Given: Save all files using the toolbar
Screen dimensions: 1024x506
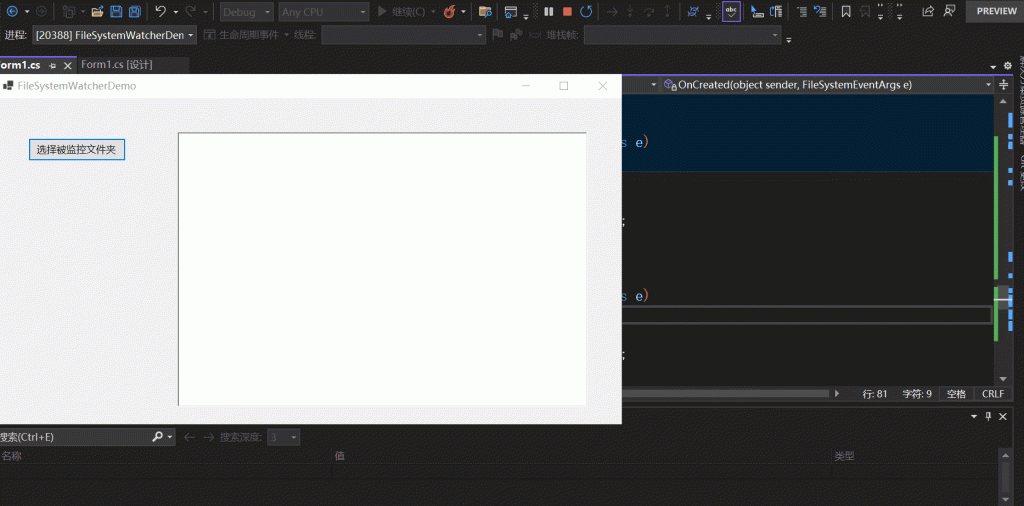Looking at the screenshot, I should click(x=135, y=12).
